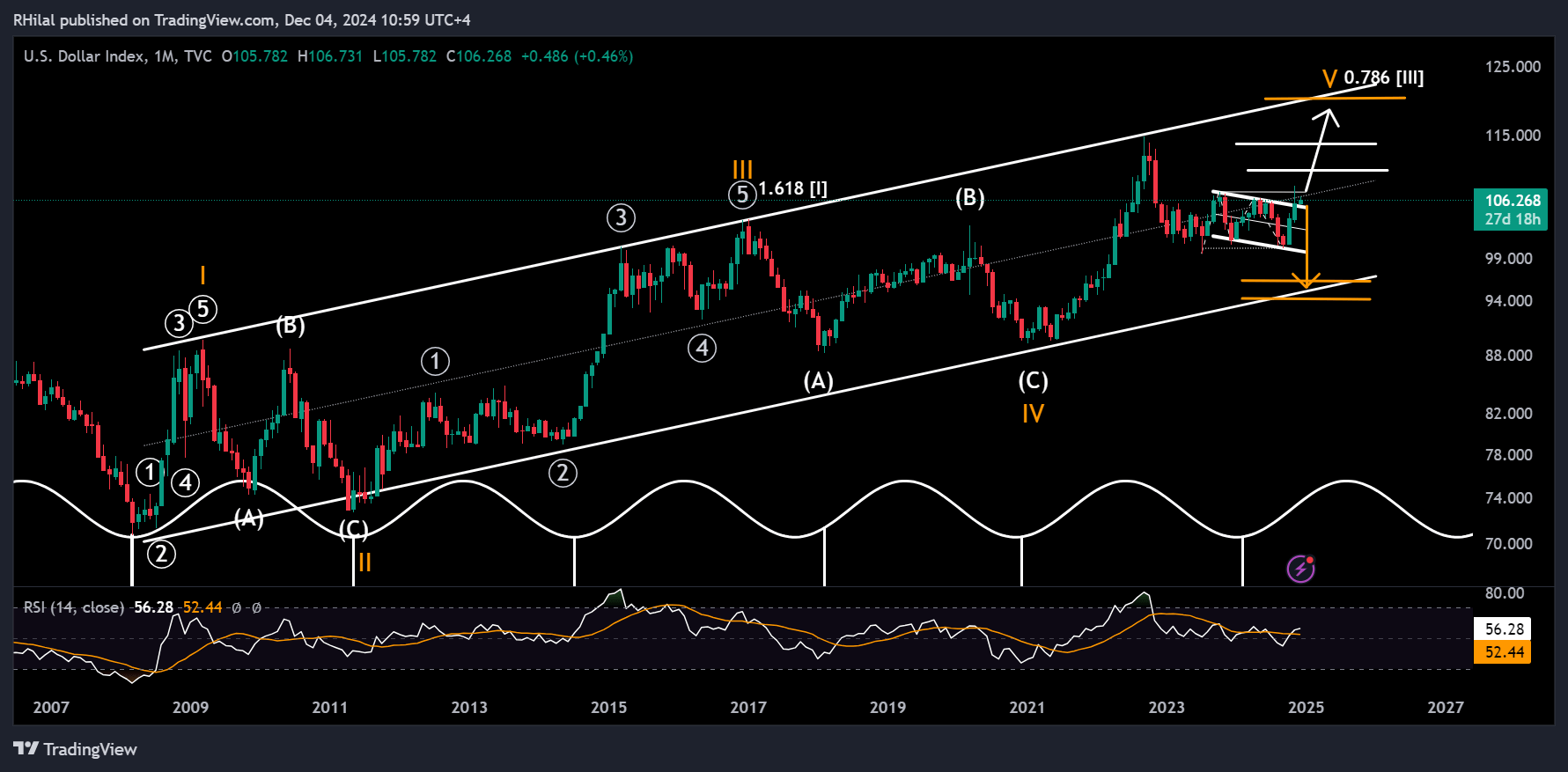The image size is (1568, 772).
Task: Select the orange wave III label
Action: tap(742, 169)
